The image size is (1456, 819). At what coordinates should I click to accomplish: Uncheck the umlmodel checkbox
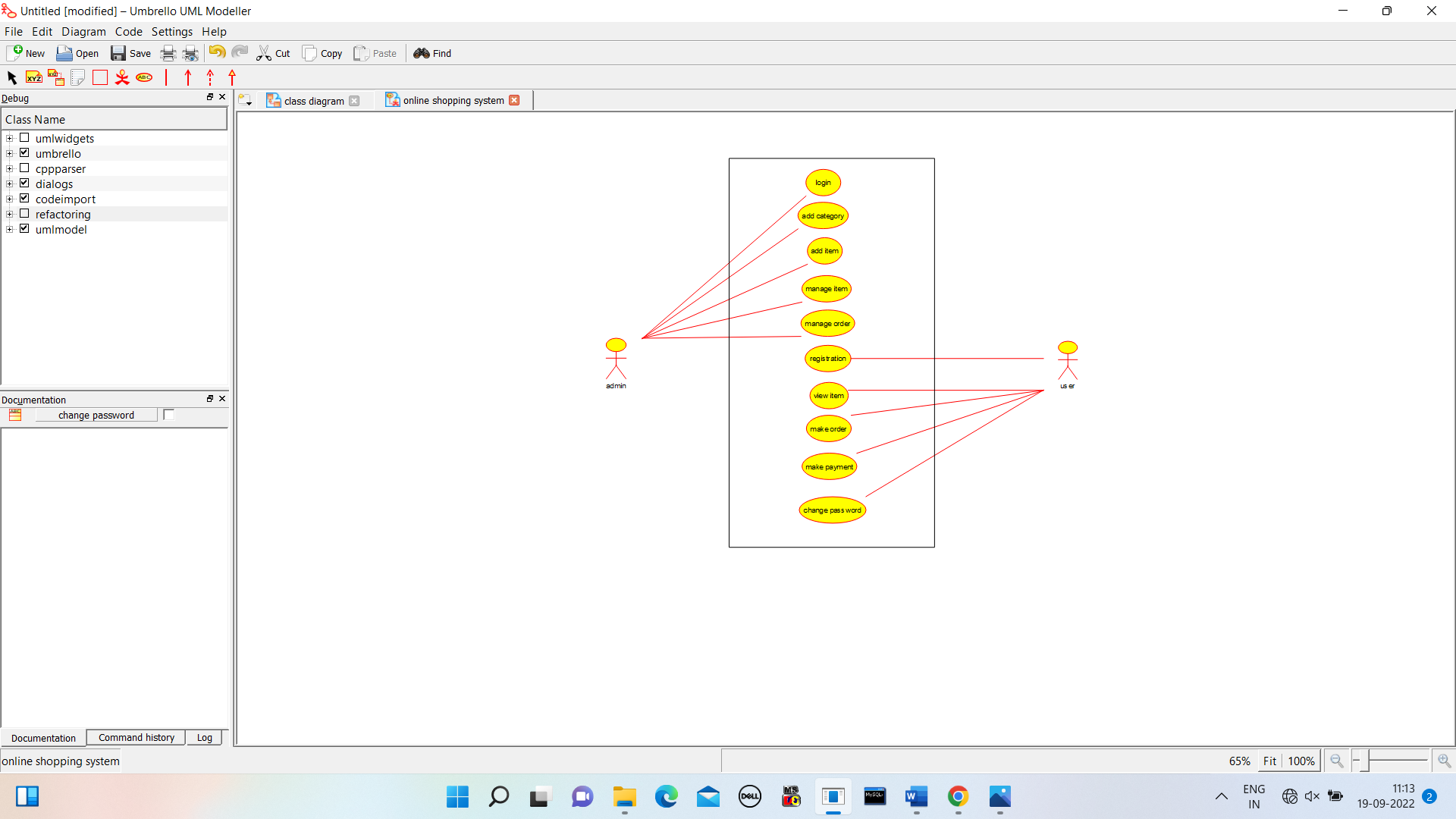[24, 229]
